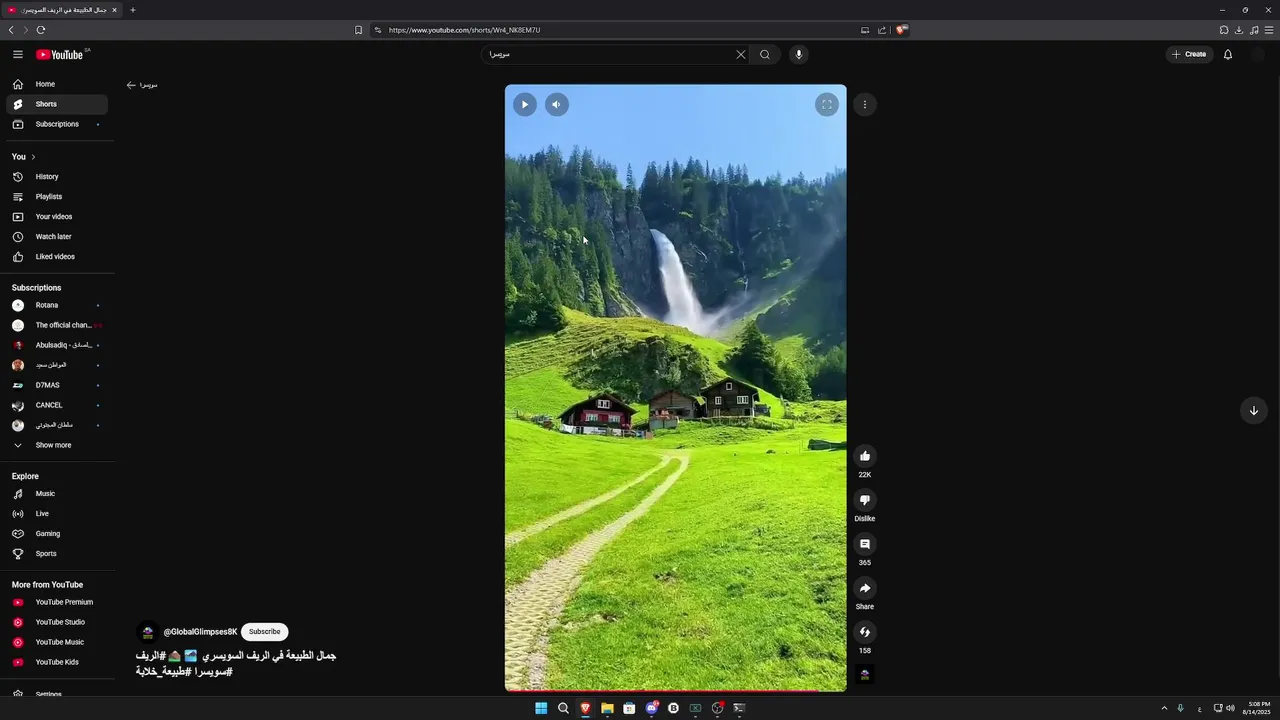Viewport: 1280px width, 720px height.
Task: Open Your videos in the sidebar
Action: click(x=57, y=217)
